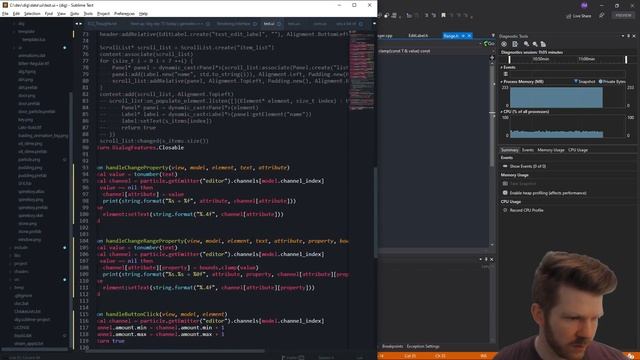Pin the bottom Visual Studio tool panel
The image size is (640, 360).
(486, 259)
